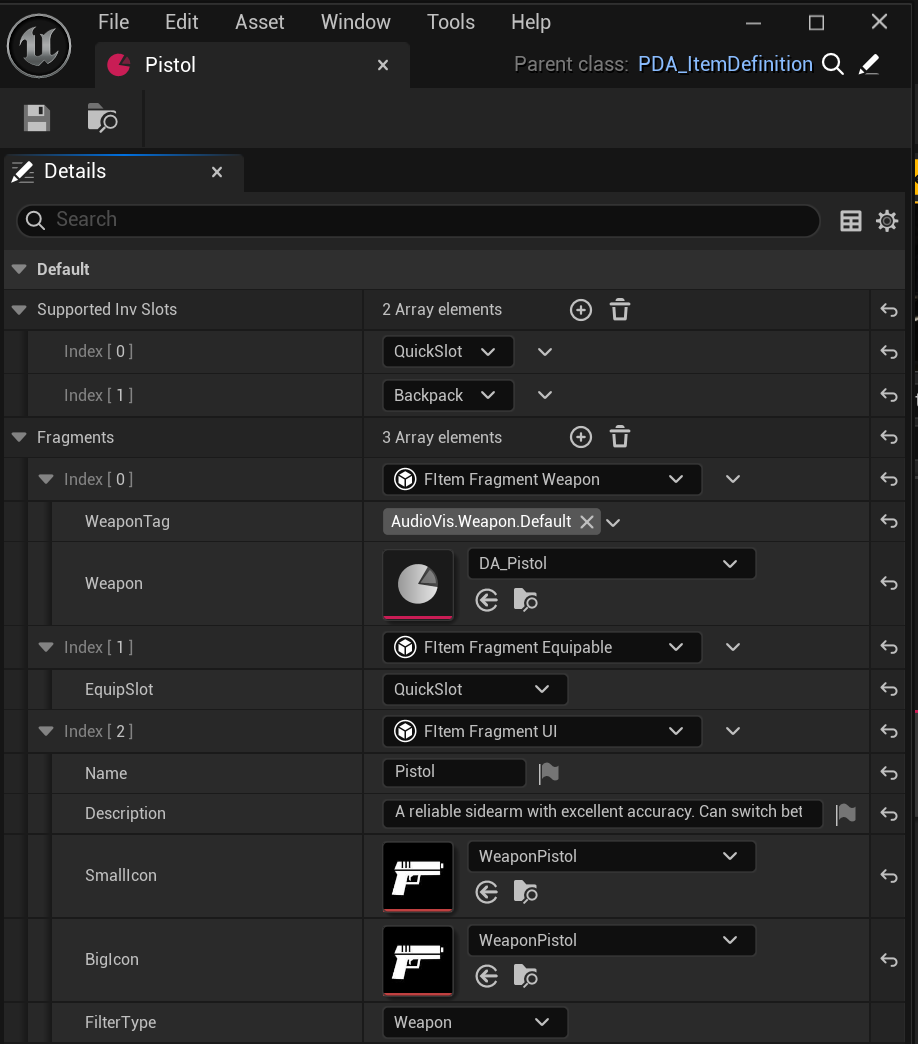Click the Save asset floppy disk icon
This screenshot has height=1044, width=918.
tap(37, 118)
